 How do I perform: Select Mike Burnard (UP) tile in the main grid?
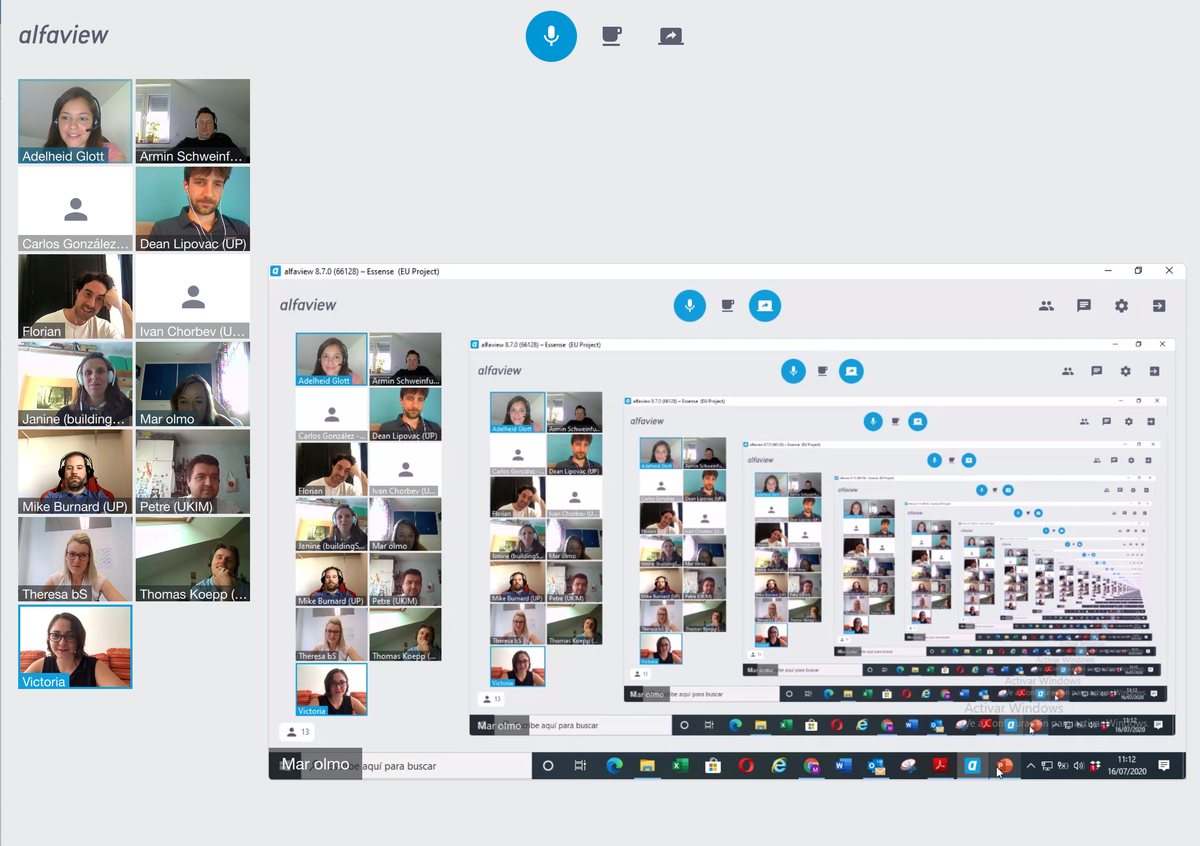pyautogui.click(x=75, y=472)
